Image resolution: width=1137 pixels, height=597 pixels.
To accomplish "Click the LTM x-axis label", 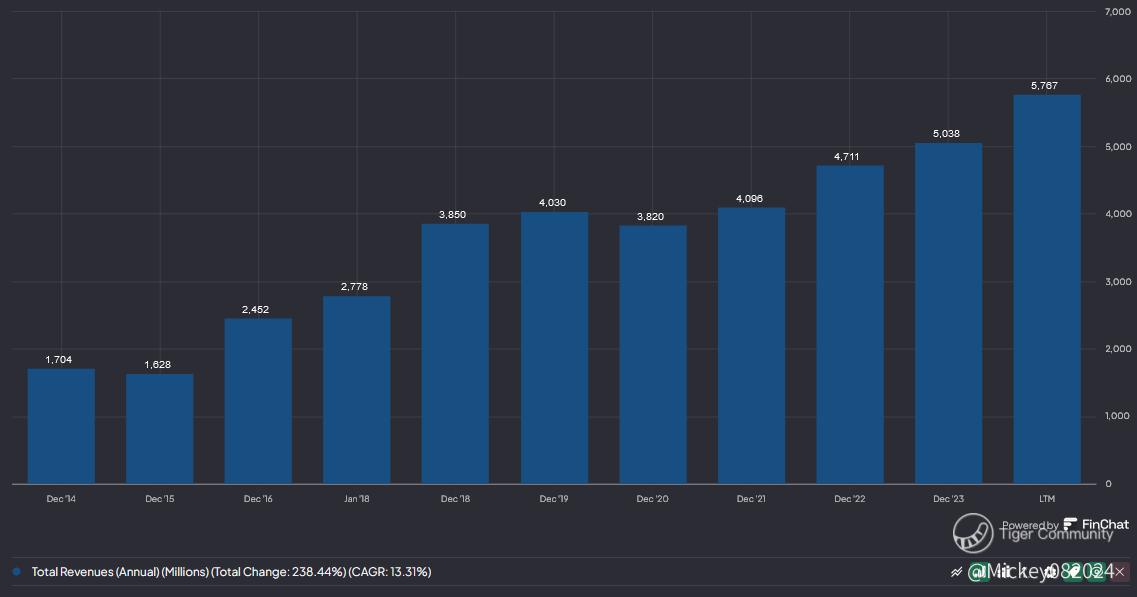I will (x=1047, y=499).
